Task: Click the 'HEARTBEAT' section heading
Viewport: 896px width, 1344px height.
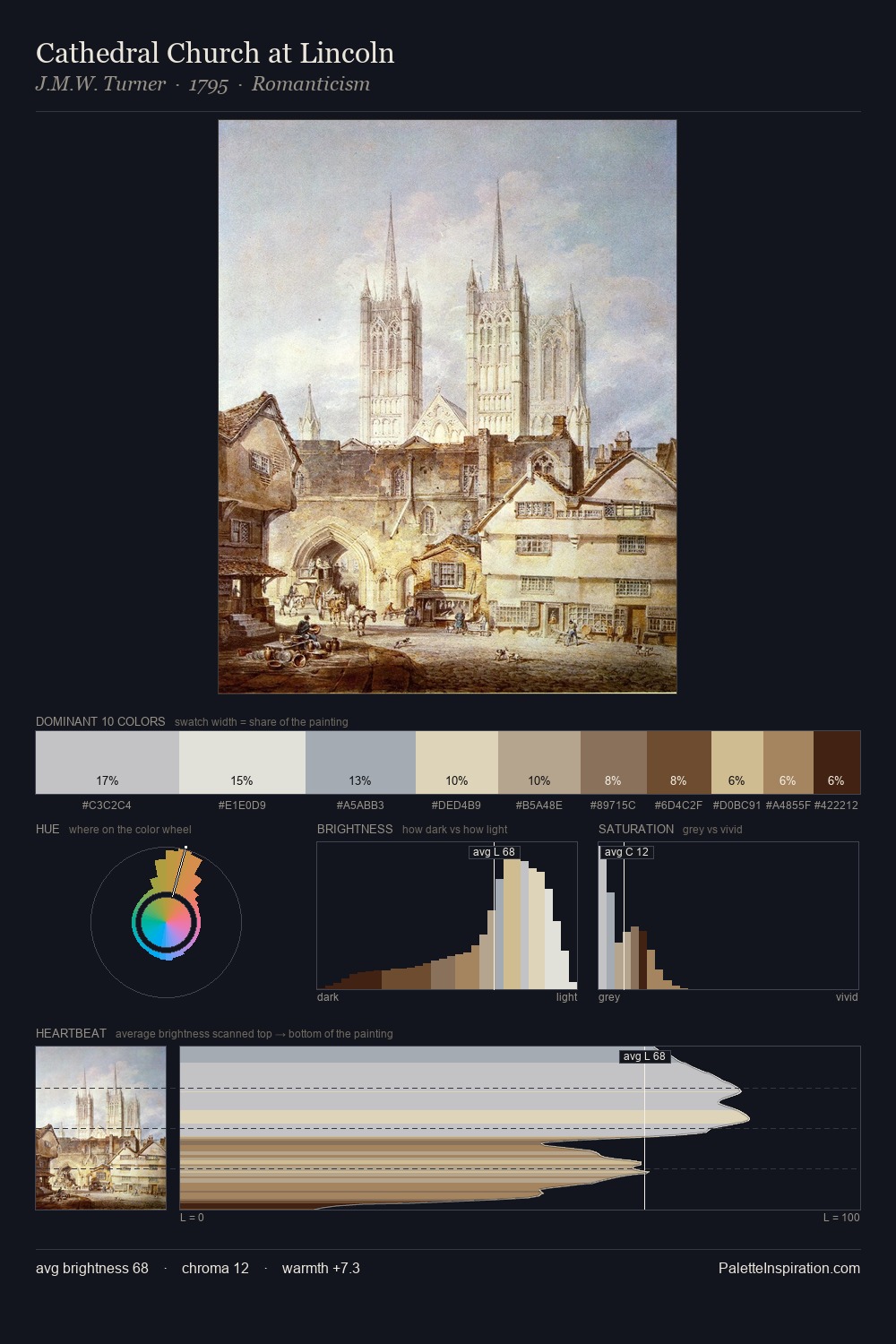Action: [x=71, y=1033]
